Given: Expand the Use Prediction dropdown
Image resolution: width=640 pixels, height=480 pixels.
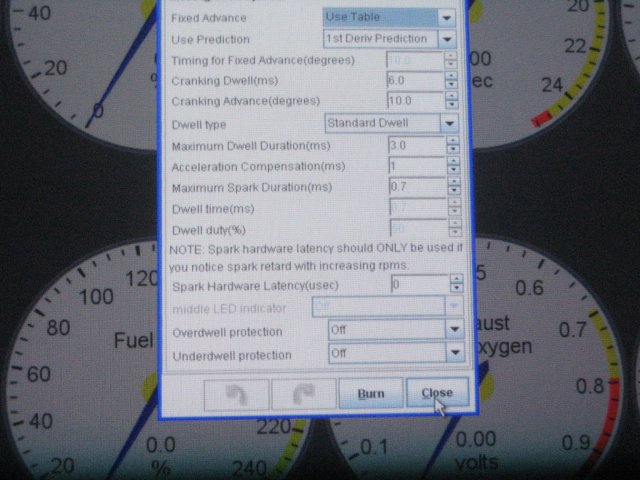Looking at the screenshot, I should tap(389, 39).
